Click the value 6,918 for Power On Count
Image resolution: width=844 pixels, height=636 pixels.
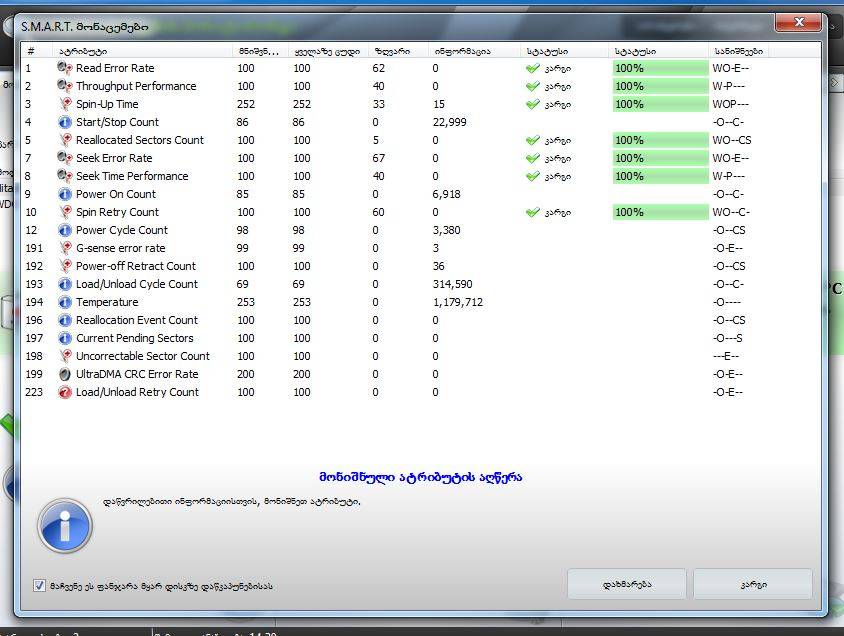pyautogui.click(x=447, y=194)
